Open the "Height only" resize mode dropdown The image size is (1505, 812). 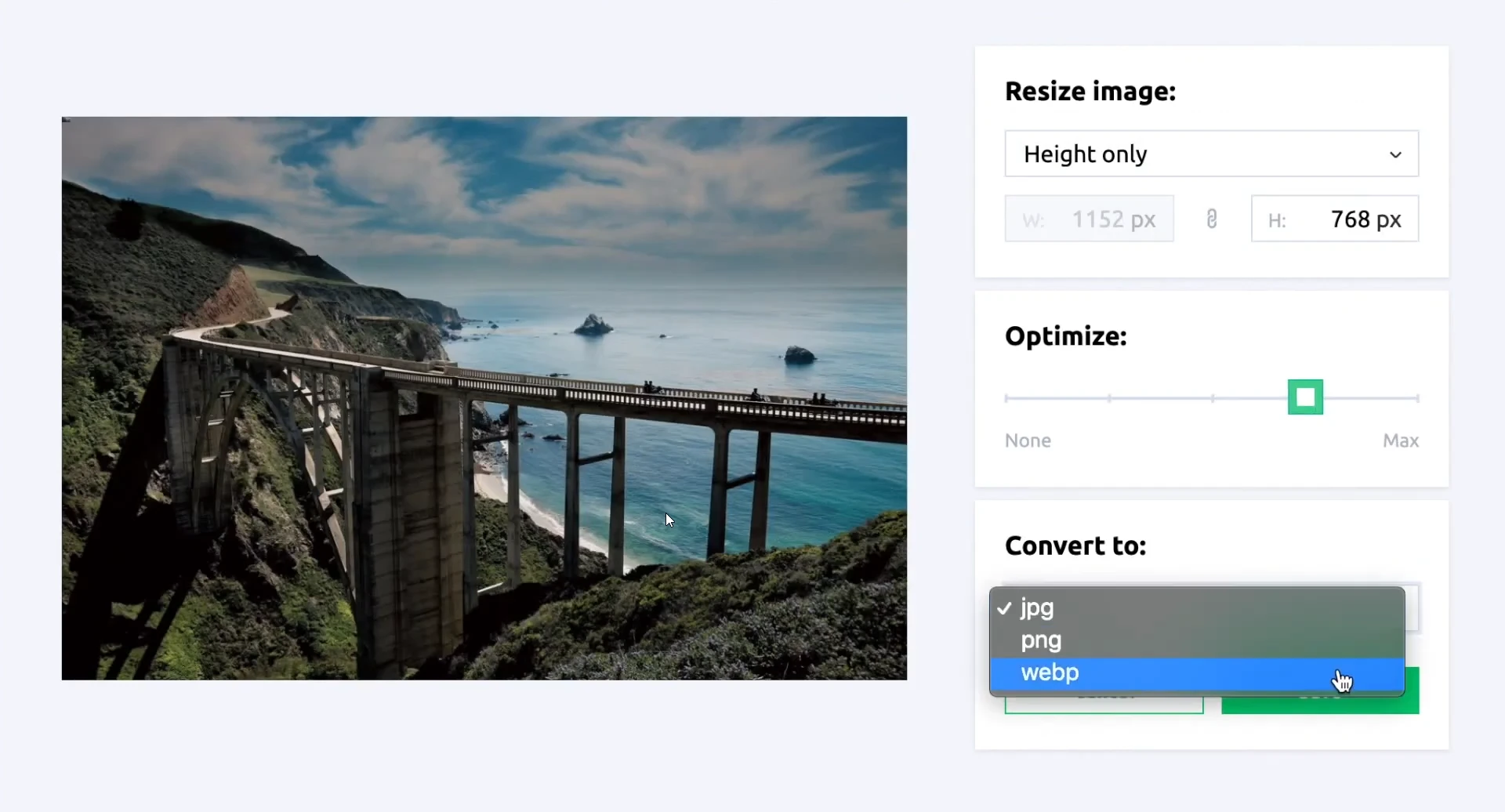coord(1211,154)
